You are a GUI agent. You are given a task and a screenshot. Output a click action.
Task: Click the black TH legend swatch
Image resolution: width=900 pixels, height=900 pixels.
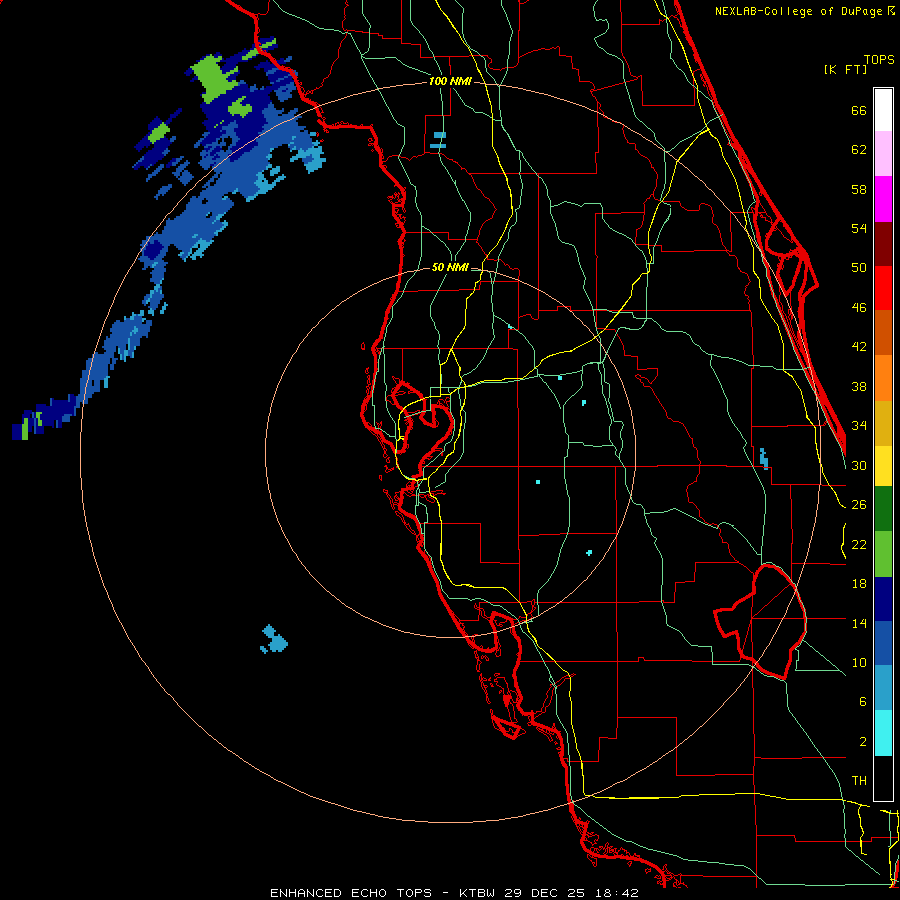point(883,778)
